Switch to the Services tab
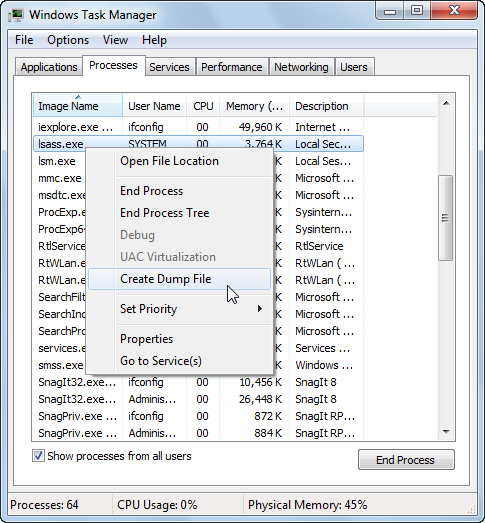The image size is (485, 523). 169,67
